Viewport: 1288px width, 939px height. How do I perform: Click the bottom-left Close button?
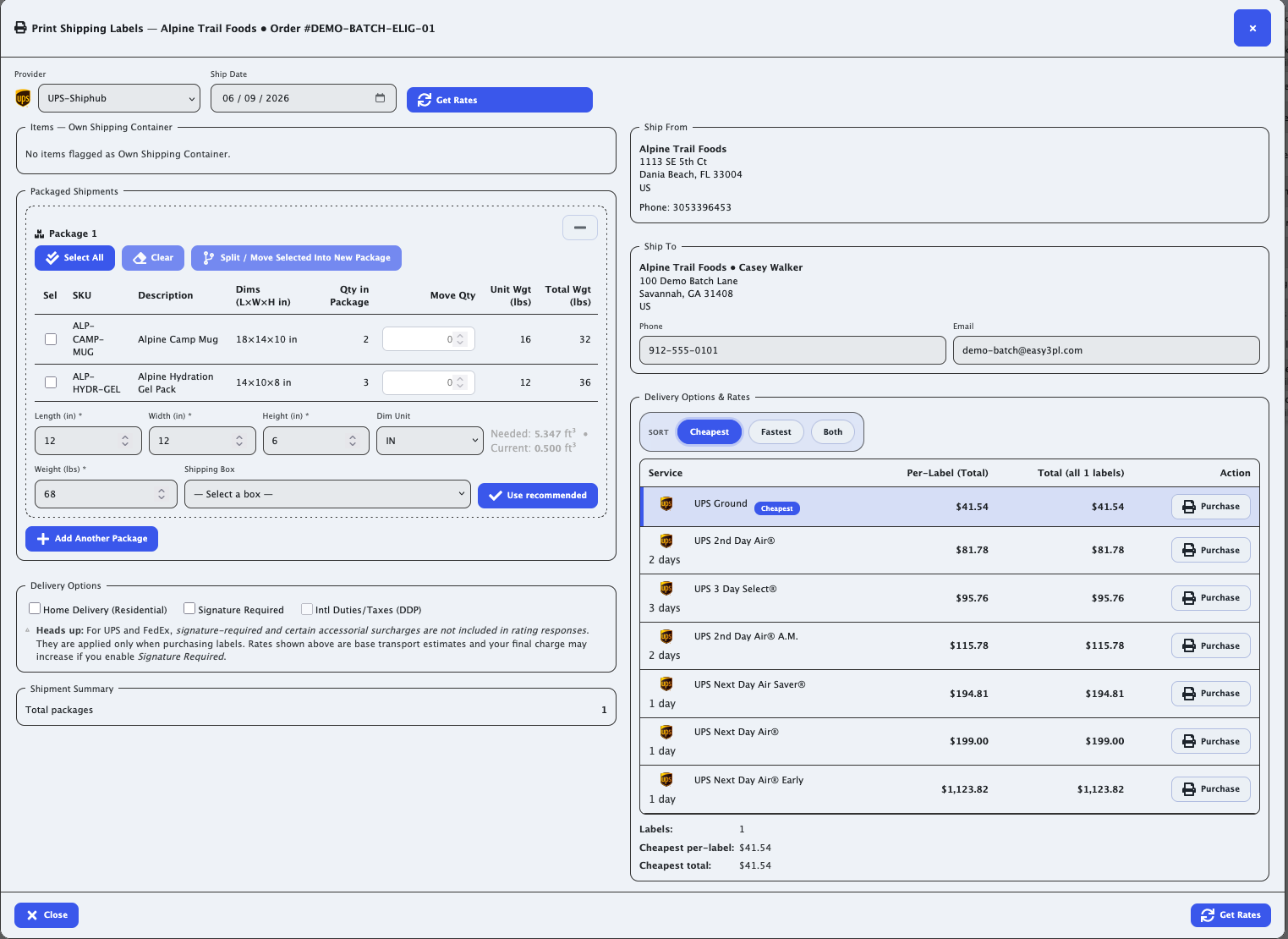47,914
